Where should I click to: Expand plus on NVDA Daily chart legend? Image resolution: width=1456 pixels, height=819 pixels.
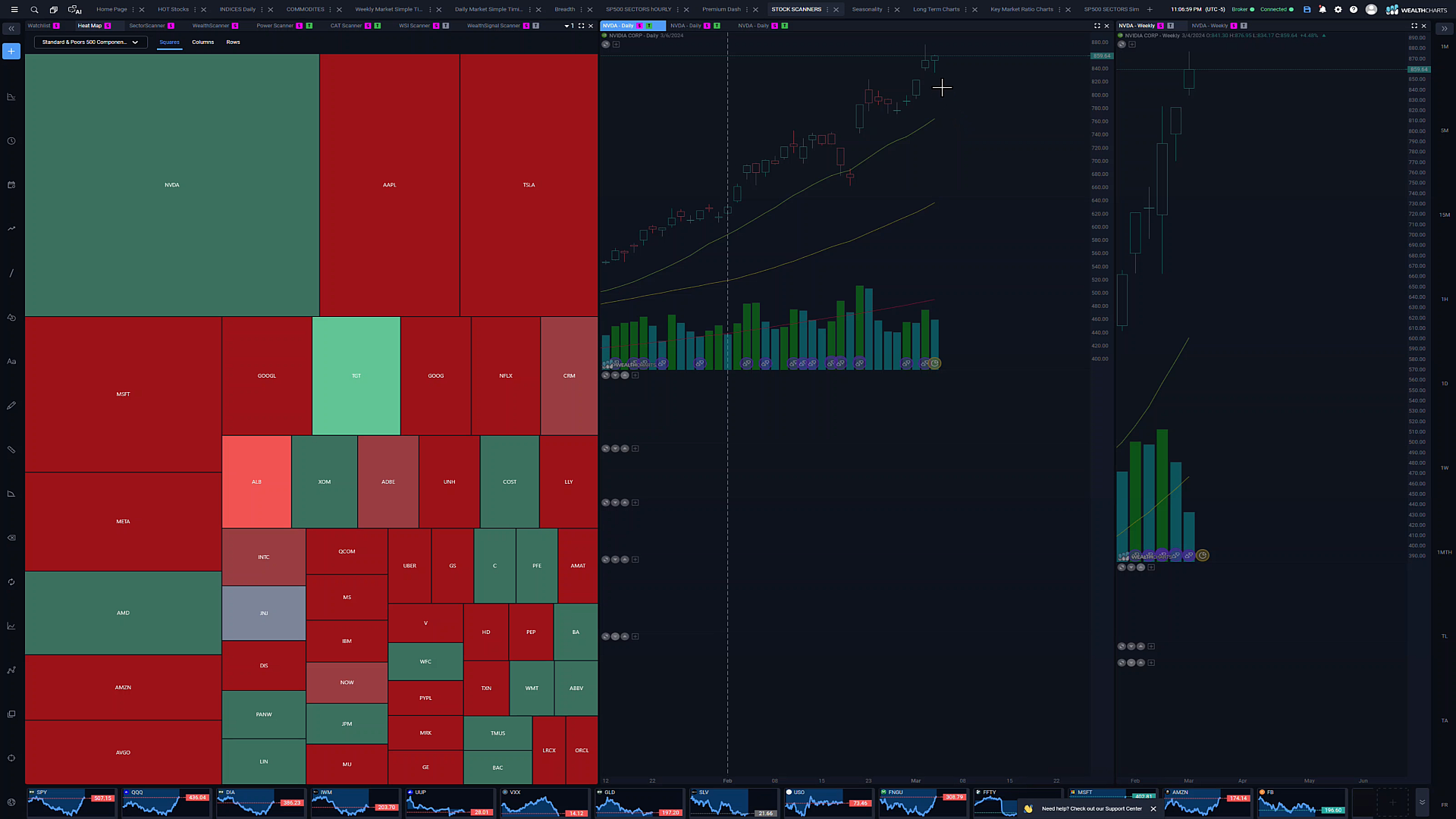(617, 45)
